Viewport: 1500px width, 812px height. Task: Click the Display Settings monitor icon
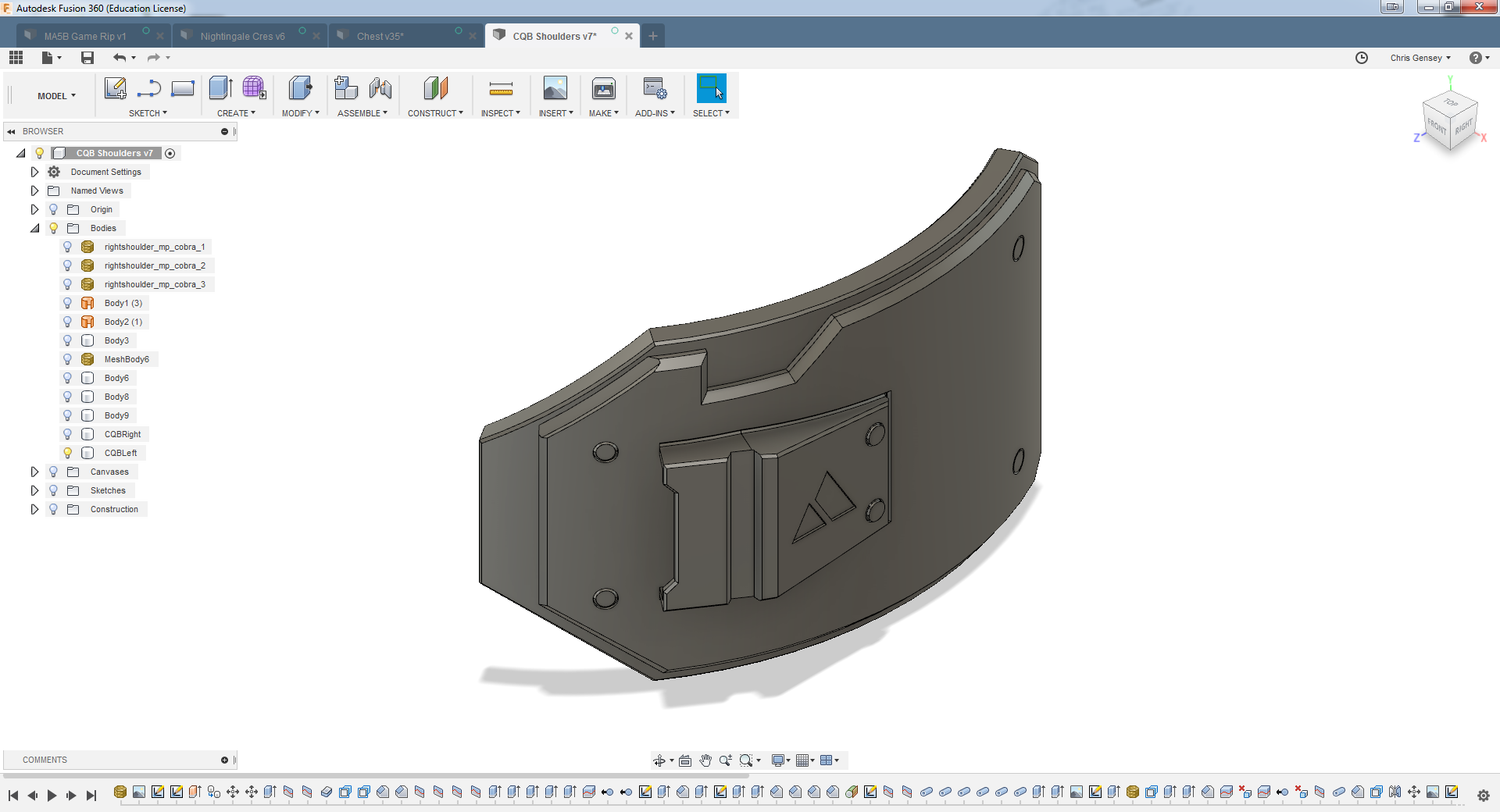coord(778,760)
